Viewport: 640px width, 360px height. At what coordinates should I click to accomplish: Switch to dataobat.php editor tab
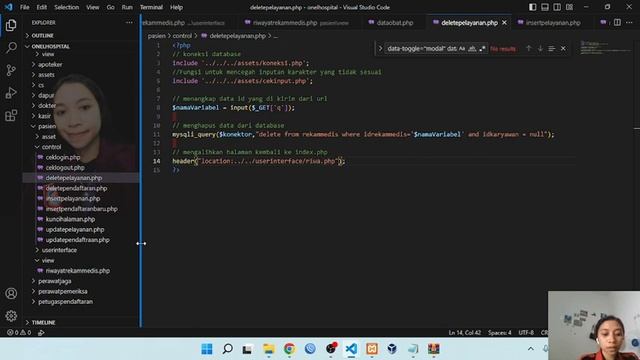pos(394,22)
